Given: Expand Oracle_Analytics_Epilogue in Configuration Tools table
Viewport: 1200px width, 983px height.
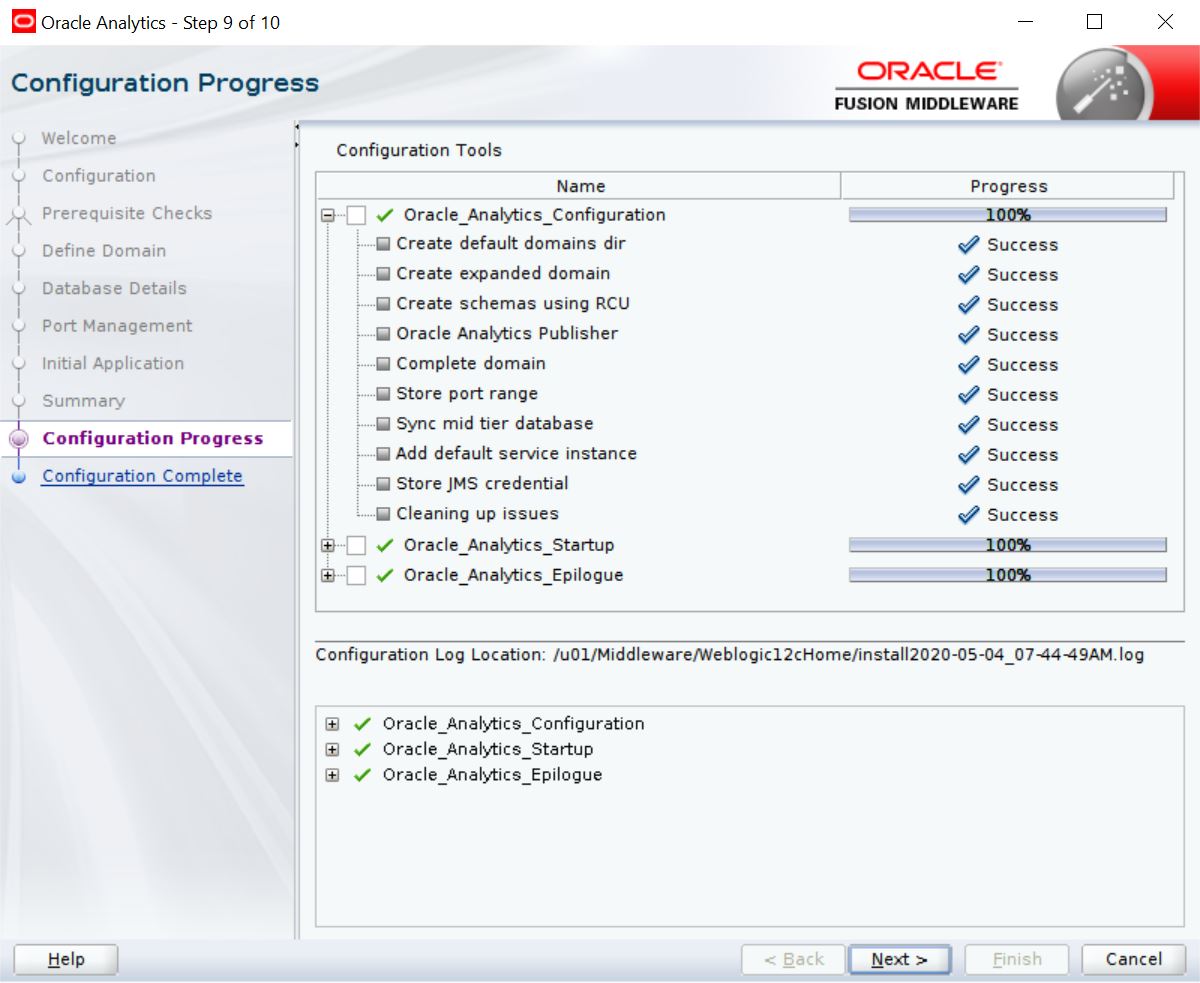Looking at the screenshot, I should pos(327,575).
